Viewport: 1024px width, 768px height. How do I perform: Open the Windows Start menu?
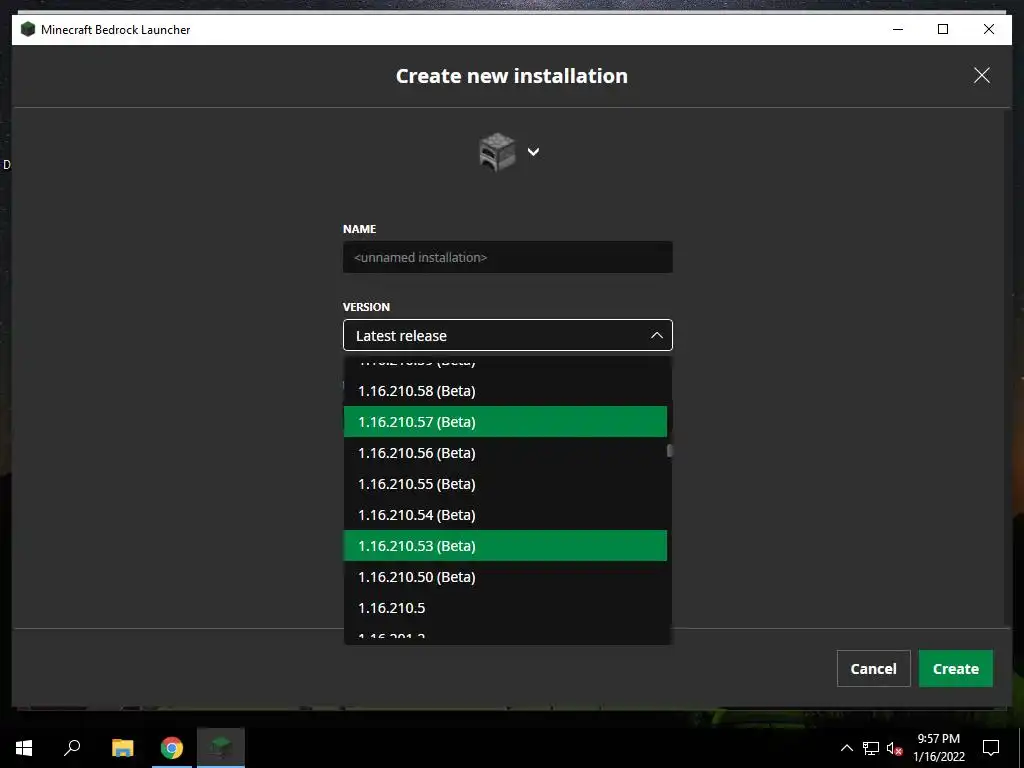[24, 748]
